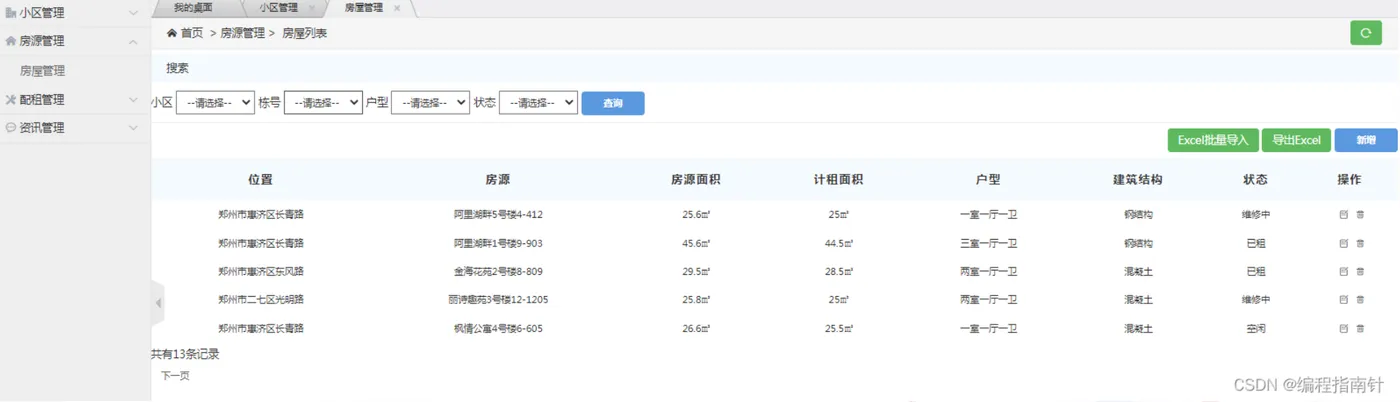Delete the 金海花苑2号楼8-809 row
This screenshot has width=1400, height=402.
coord(1360,271)
